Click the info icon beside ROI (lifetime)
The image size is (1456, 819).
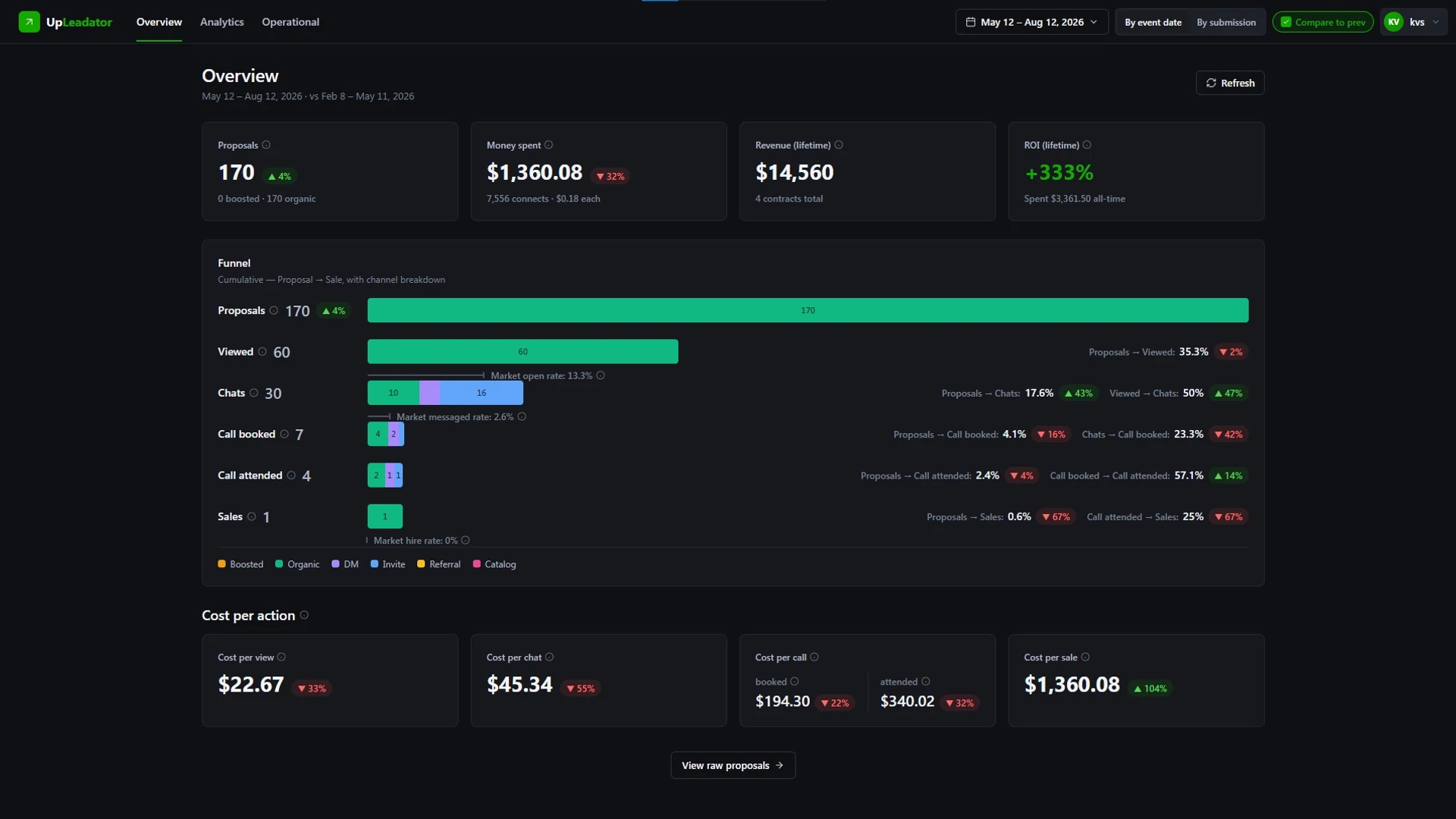[1087, 145]
